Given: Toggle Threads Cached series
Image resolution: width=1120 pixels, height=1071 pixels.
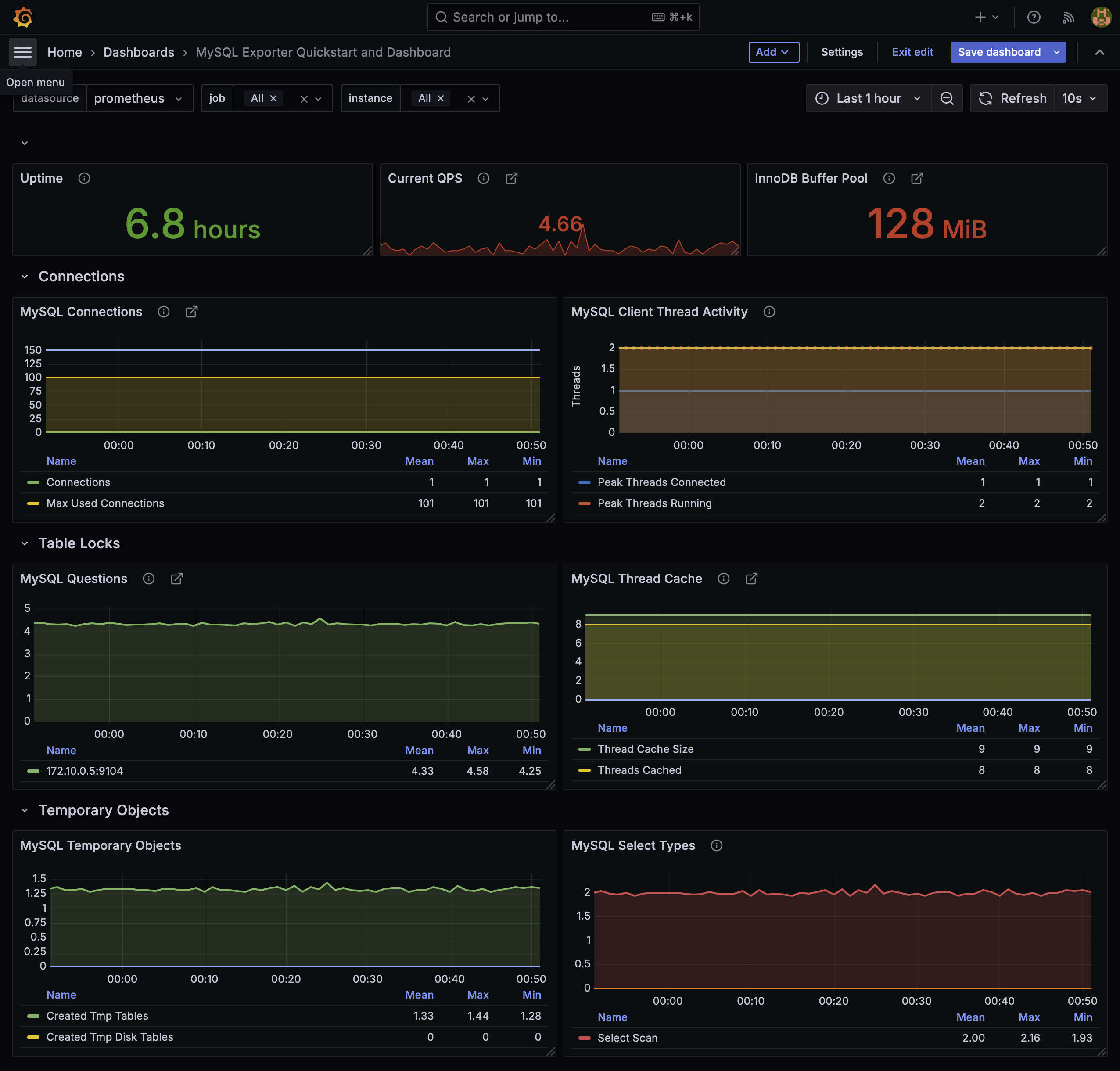Looking at the screenshot, I should 639,770.
